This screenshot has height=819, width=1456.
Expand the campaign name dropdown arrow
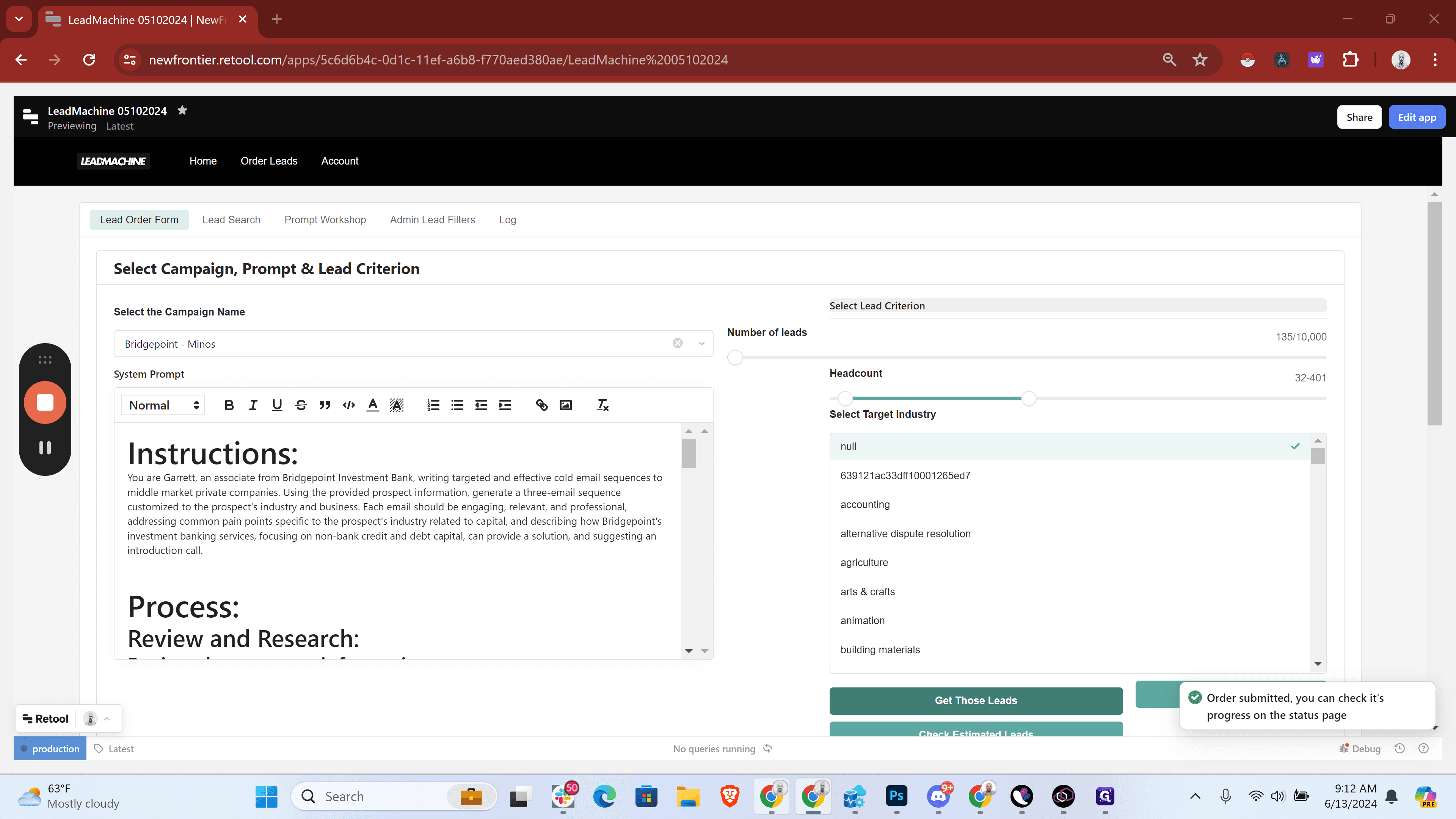[x=701, y=344]
